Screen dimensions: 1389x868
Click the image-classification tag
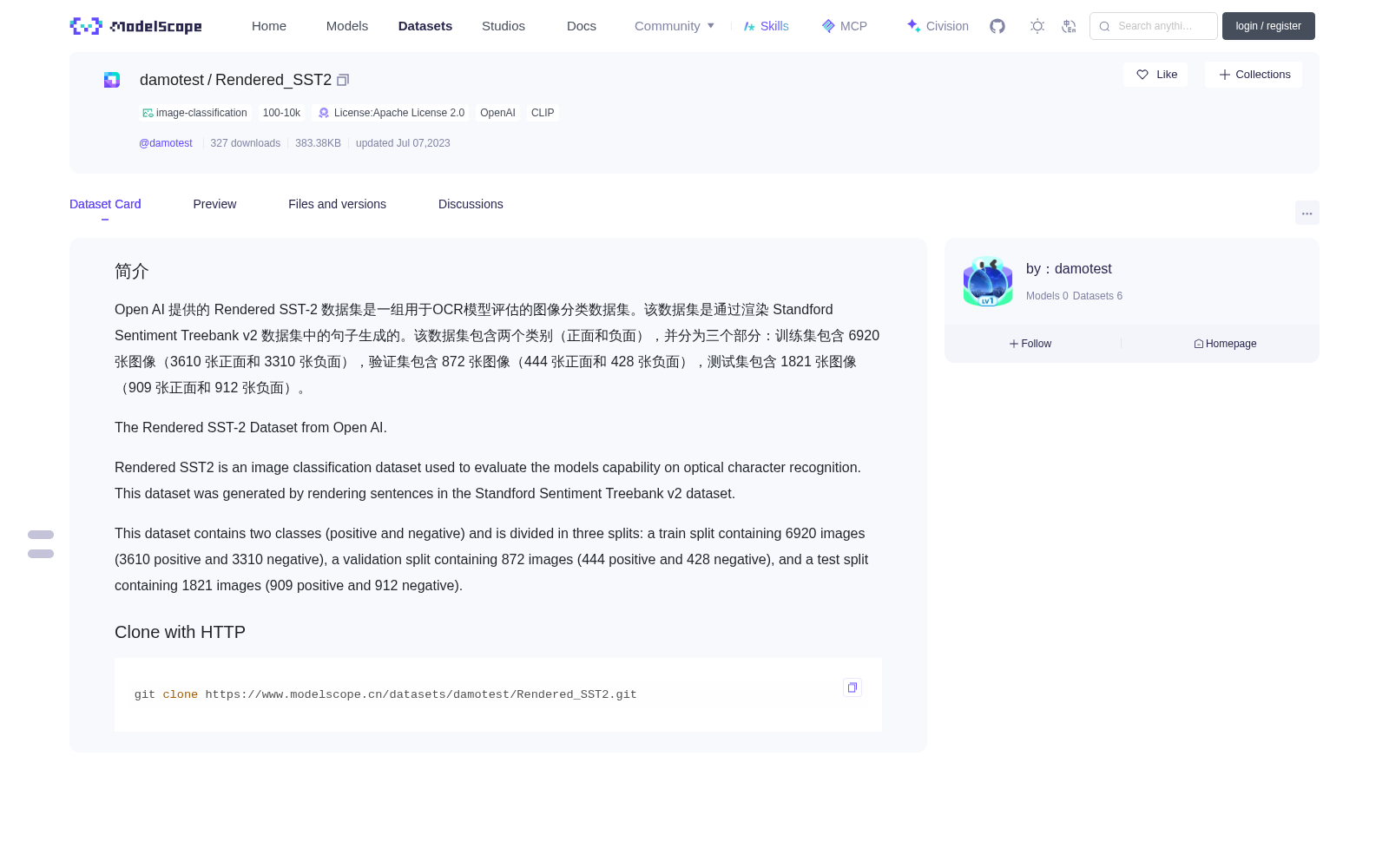point(194,113)
